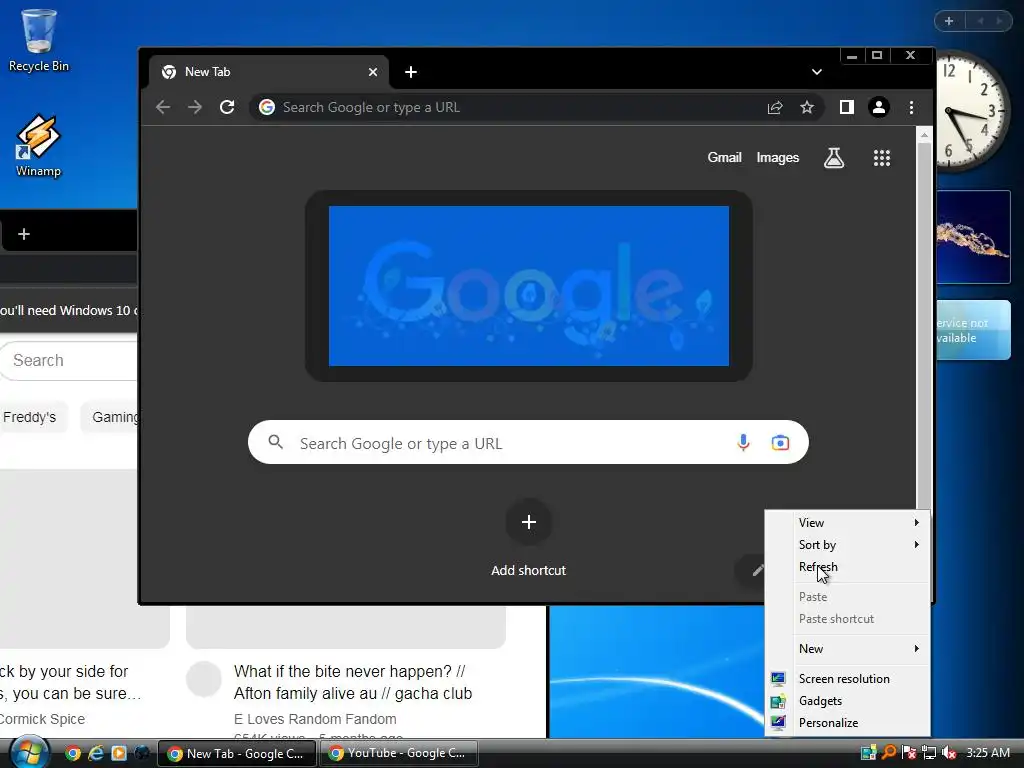Open Chrome's side panel
This screenshot has width=1024, height=768.
[846, 107]
